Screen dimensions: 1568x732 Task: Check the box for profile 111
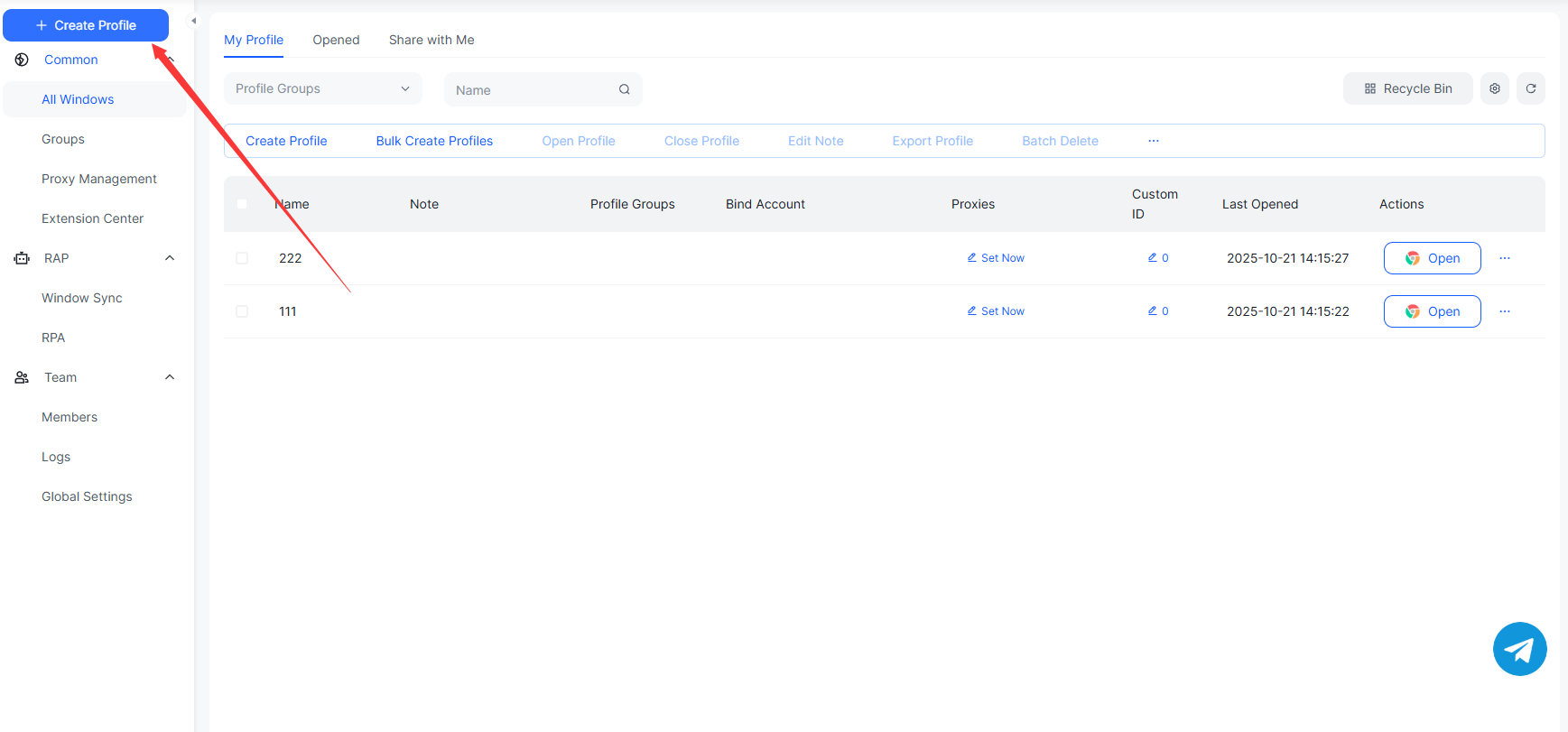[242, 311]
